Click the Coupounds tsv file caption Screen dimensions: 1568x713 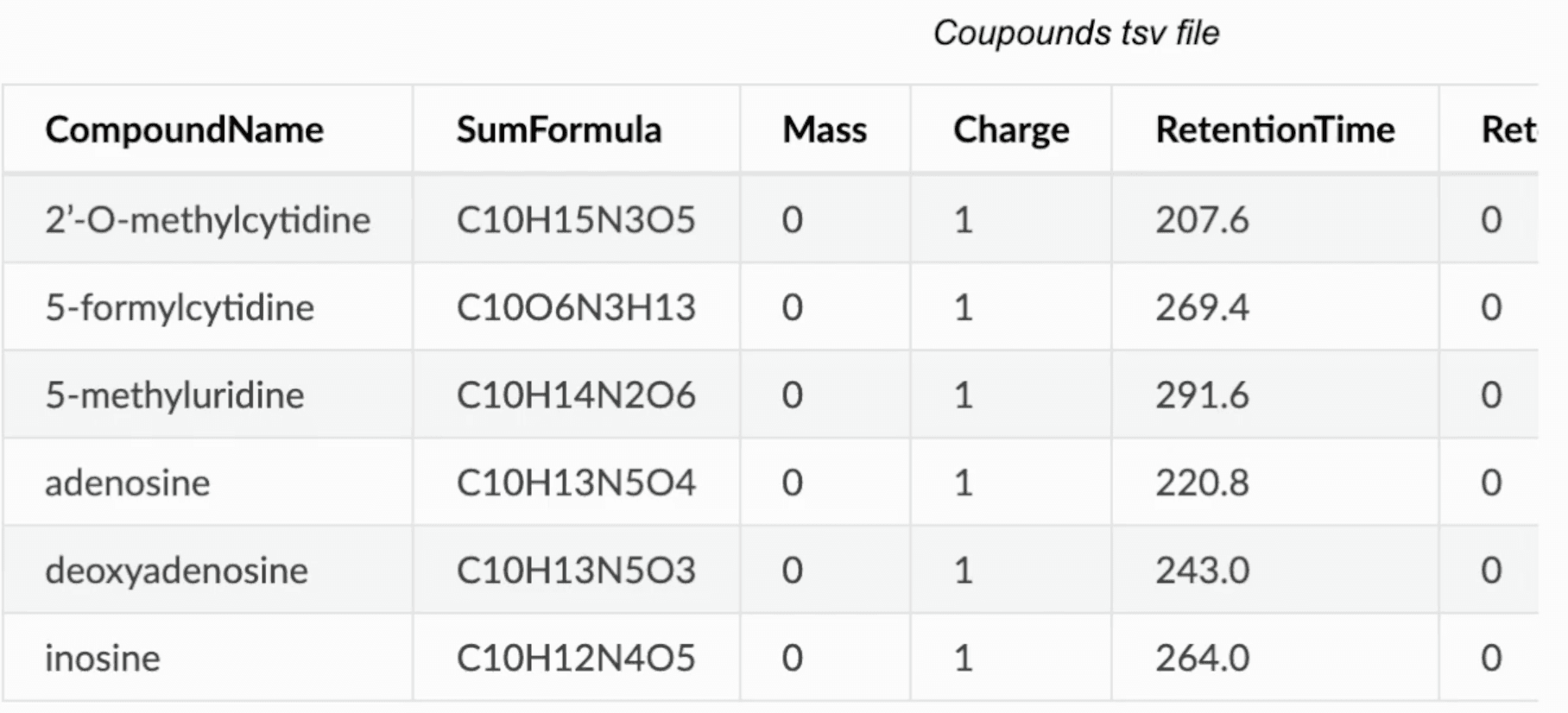(1076, 33)
